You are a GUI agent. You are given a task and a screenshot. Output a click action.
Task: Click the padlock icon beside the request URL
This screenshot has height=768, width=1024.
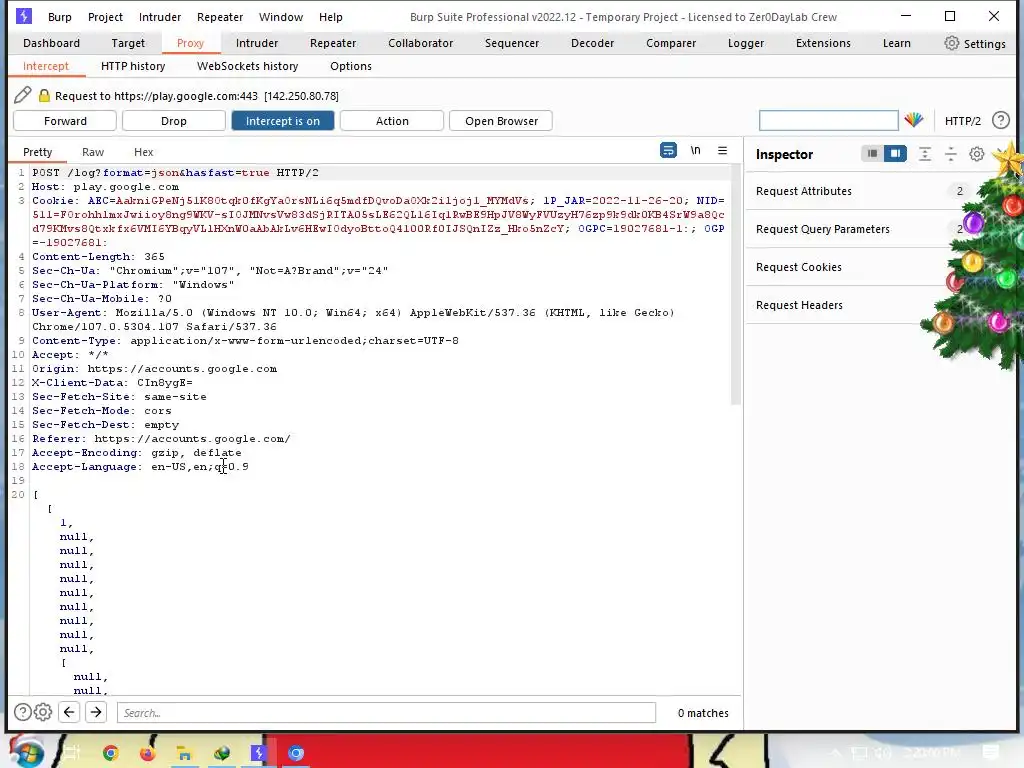(44, 96)
